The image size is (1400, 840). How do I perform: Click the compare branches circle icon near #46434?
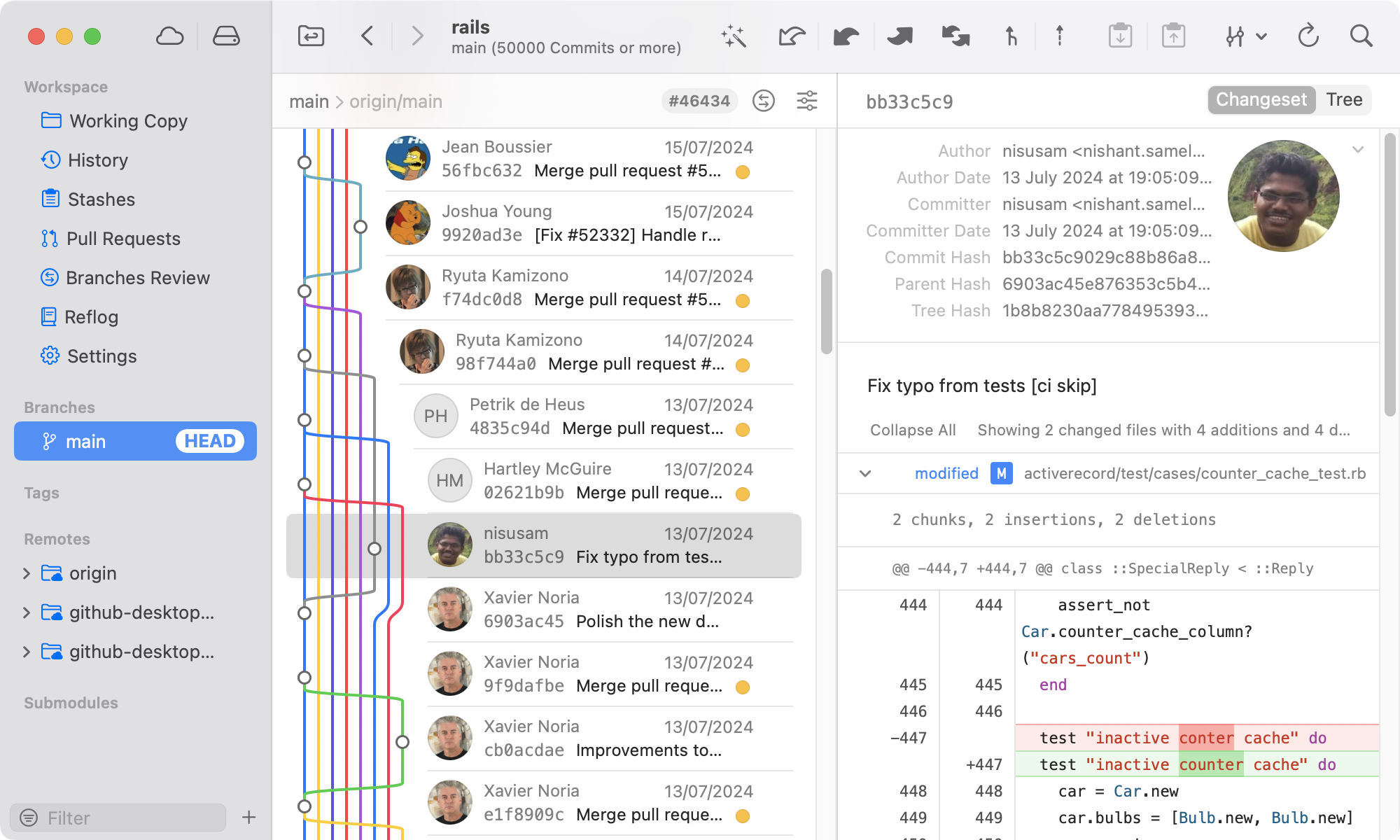click(764, 101)
